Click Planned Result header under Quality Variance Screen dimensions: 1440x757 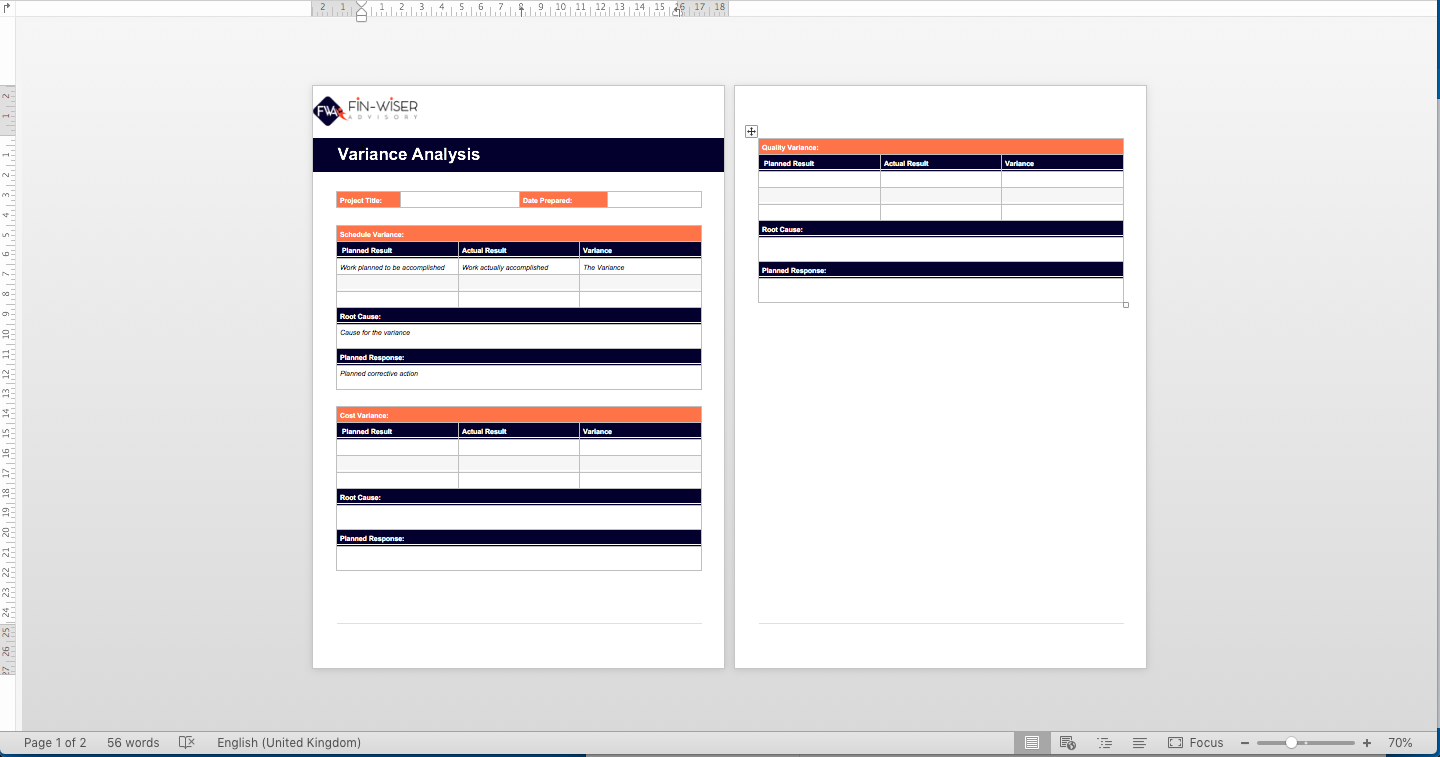819,163
